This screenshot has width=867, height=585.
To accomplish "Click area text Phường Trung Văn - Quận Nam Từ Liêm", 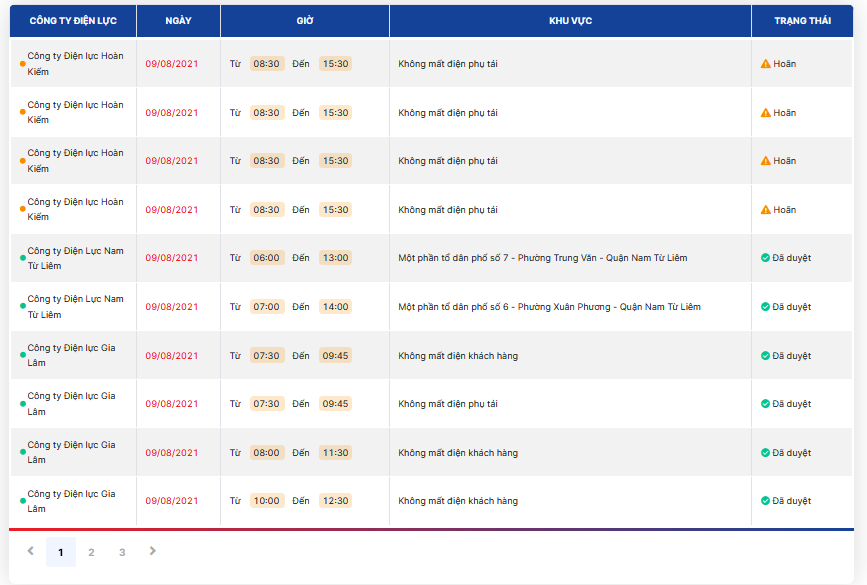I will click(x=602, y=258).
